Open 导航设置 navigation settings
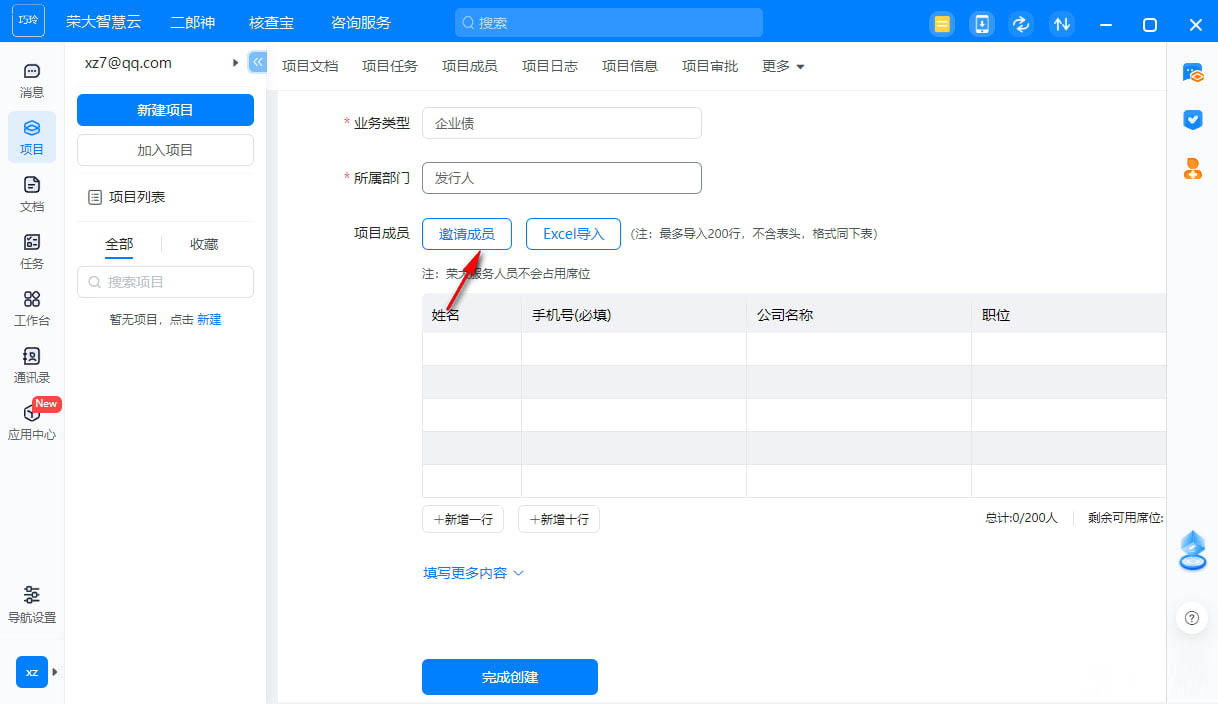1218x704 pixels. click(x=32, y=604)
